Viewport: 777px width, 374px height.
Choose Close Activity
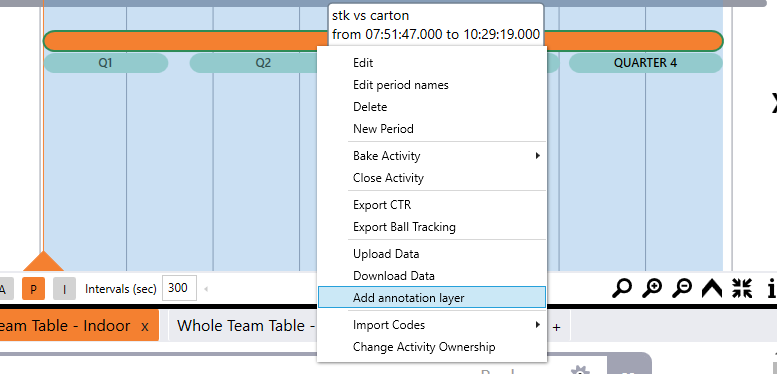pyautogui.click(x=431, y=177)
